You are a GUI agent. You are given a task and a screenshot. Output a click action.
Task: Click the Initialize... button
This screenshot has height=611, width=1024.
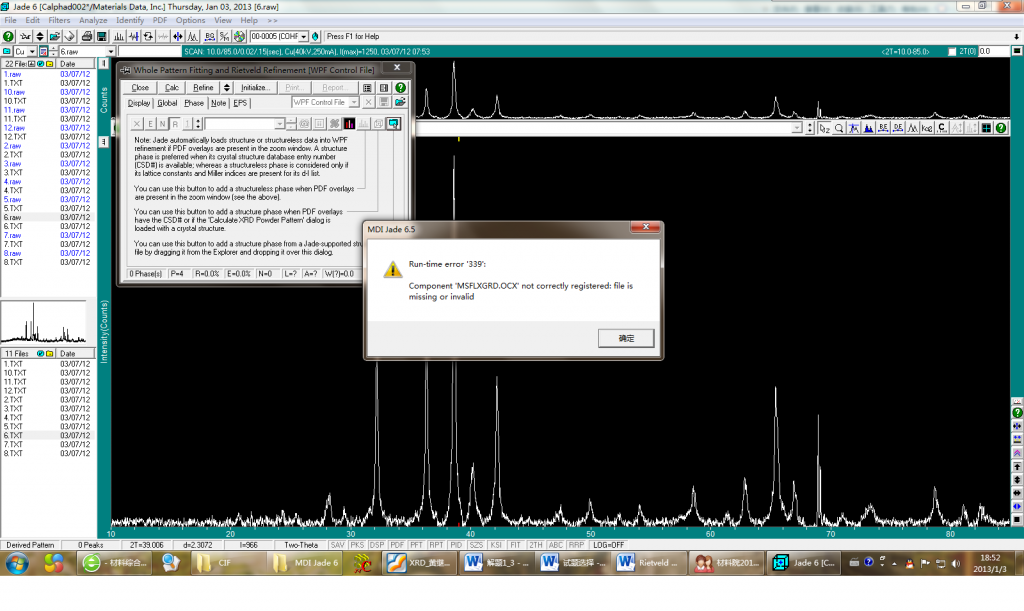[x=255, y=87]
